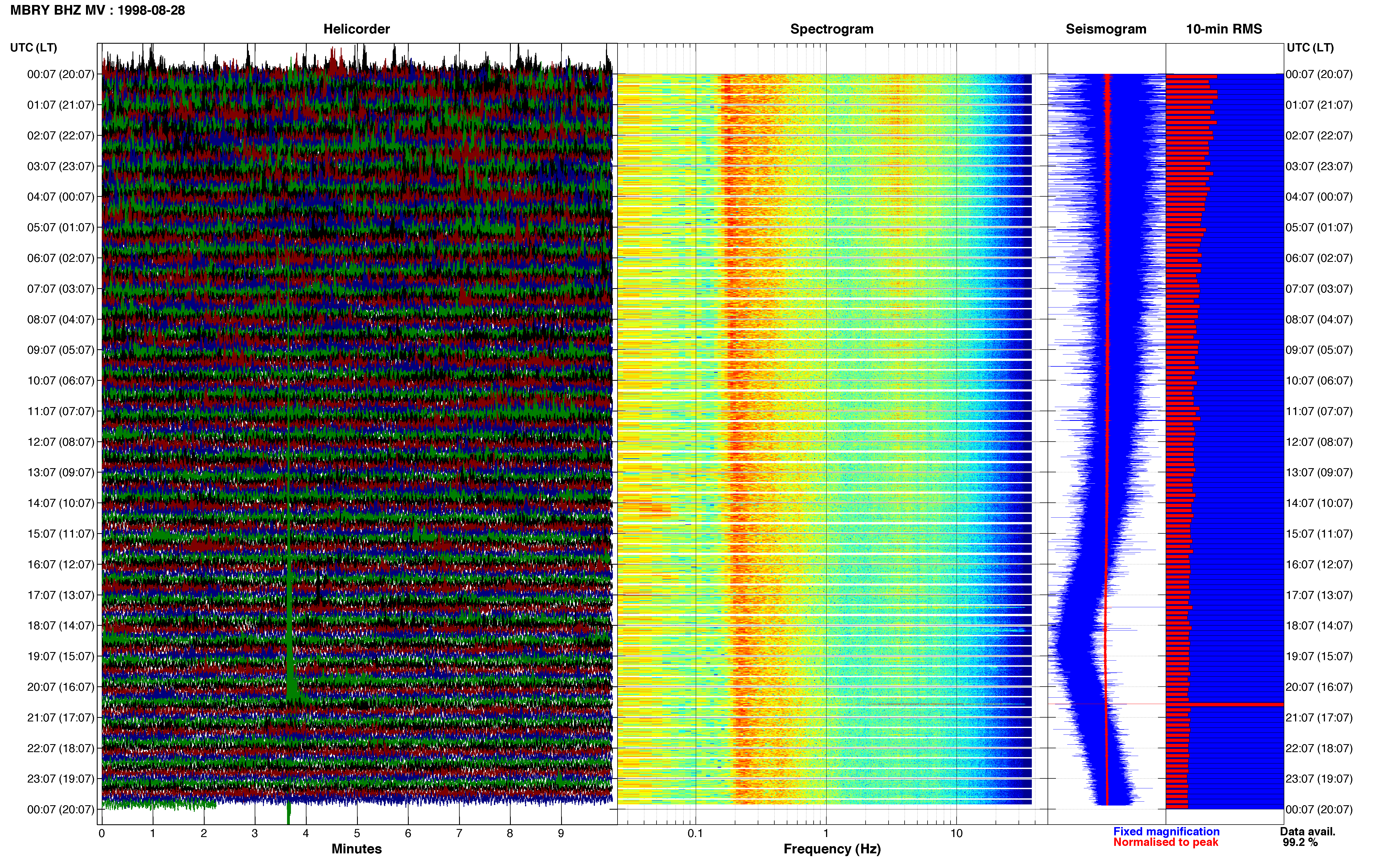Screen dimensions: 1388x868
Task: Click the Fixed magnification legend text
Action: tap(1166, 831)
